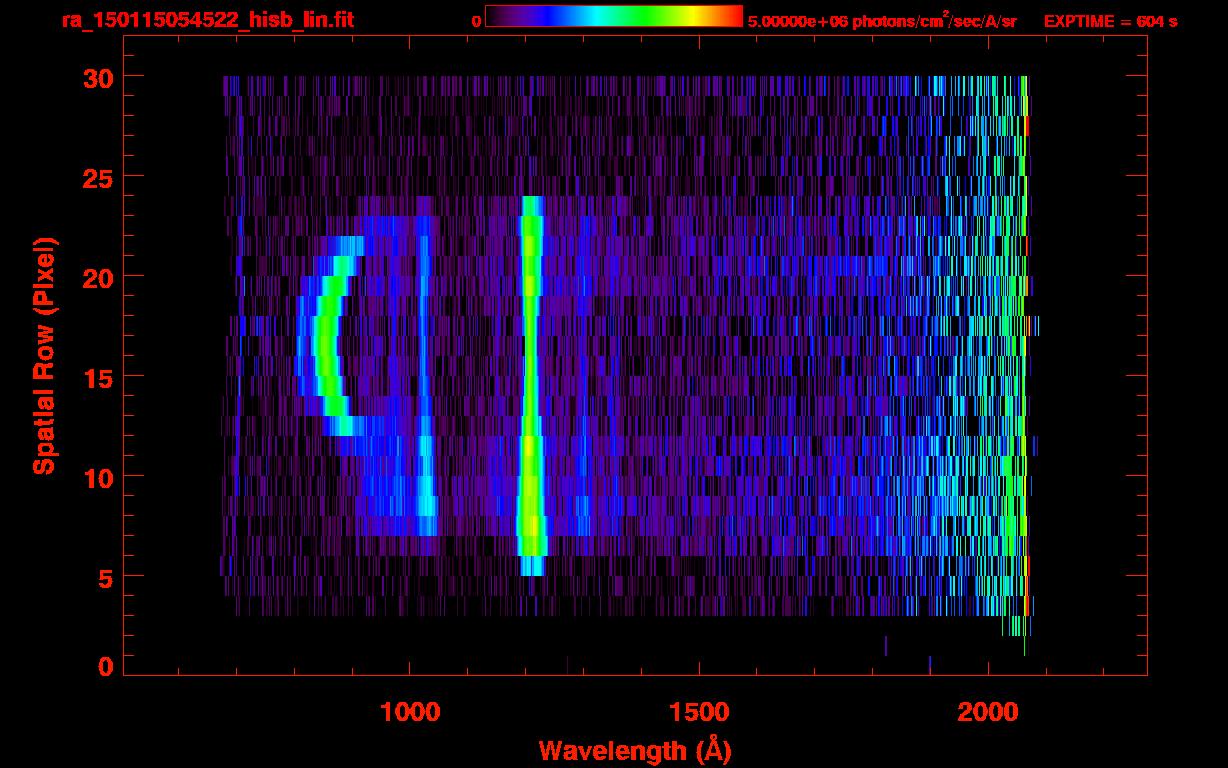This screenshot has width=1228, height=768.
Task: Click the 5.00000e+06 photons/cm²/sec/A/sr label
Action: point(882,21)
